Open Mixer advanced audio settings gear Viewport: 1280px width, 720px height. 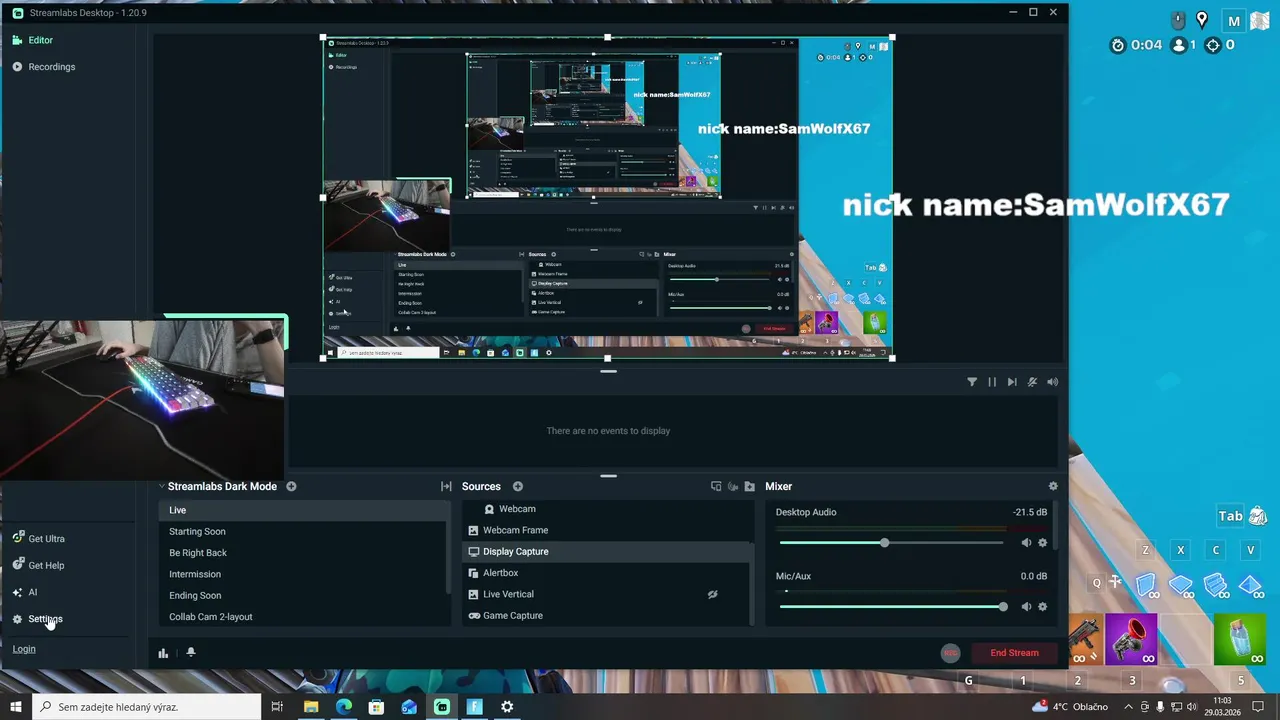[1052, 487]
